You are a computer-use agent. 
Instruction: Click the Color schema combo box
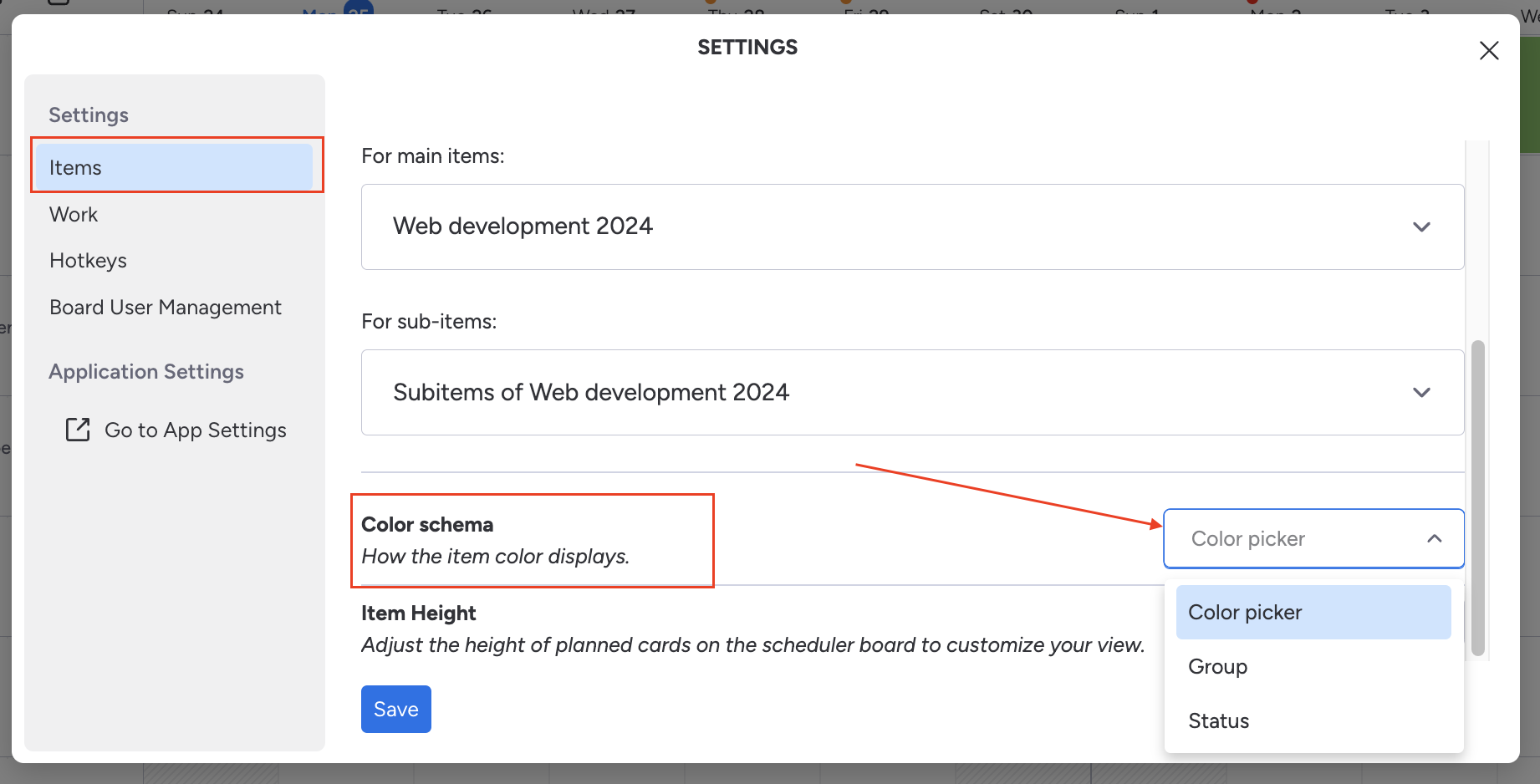1296,539
